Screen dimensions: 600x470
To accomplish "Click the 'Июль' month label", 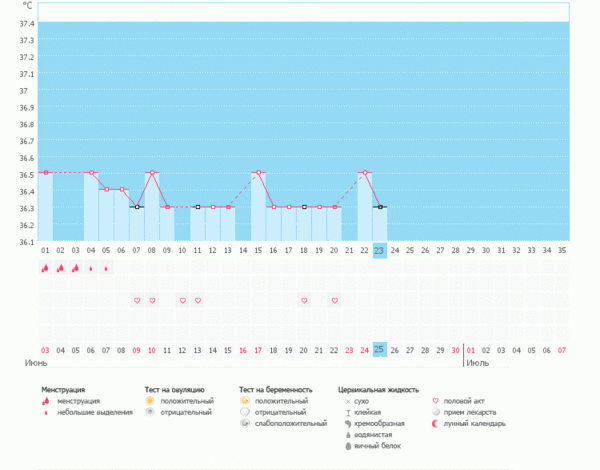I will point(476,362).
